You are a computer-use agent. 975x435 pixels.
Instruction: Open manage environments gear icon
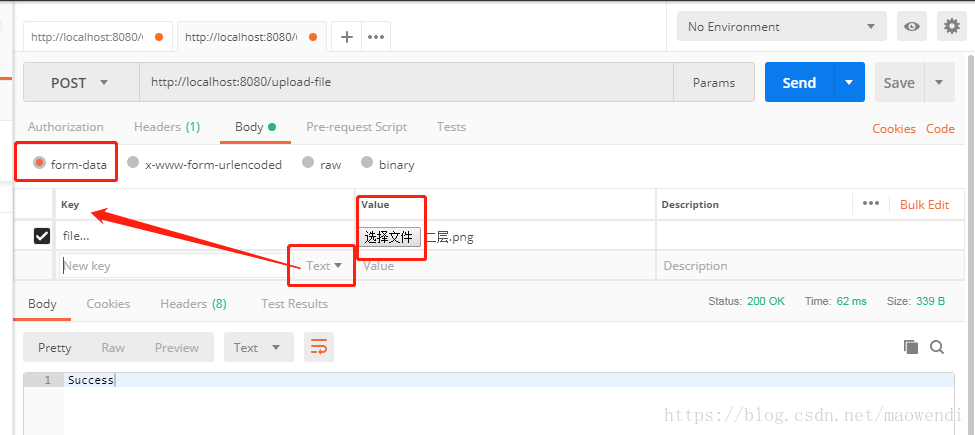point(951,27)
